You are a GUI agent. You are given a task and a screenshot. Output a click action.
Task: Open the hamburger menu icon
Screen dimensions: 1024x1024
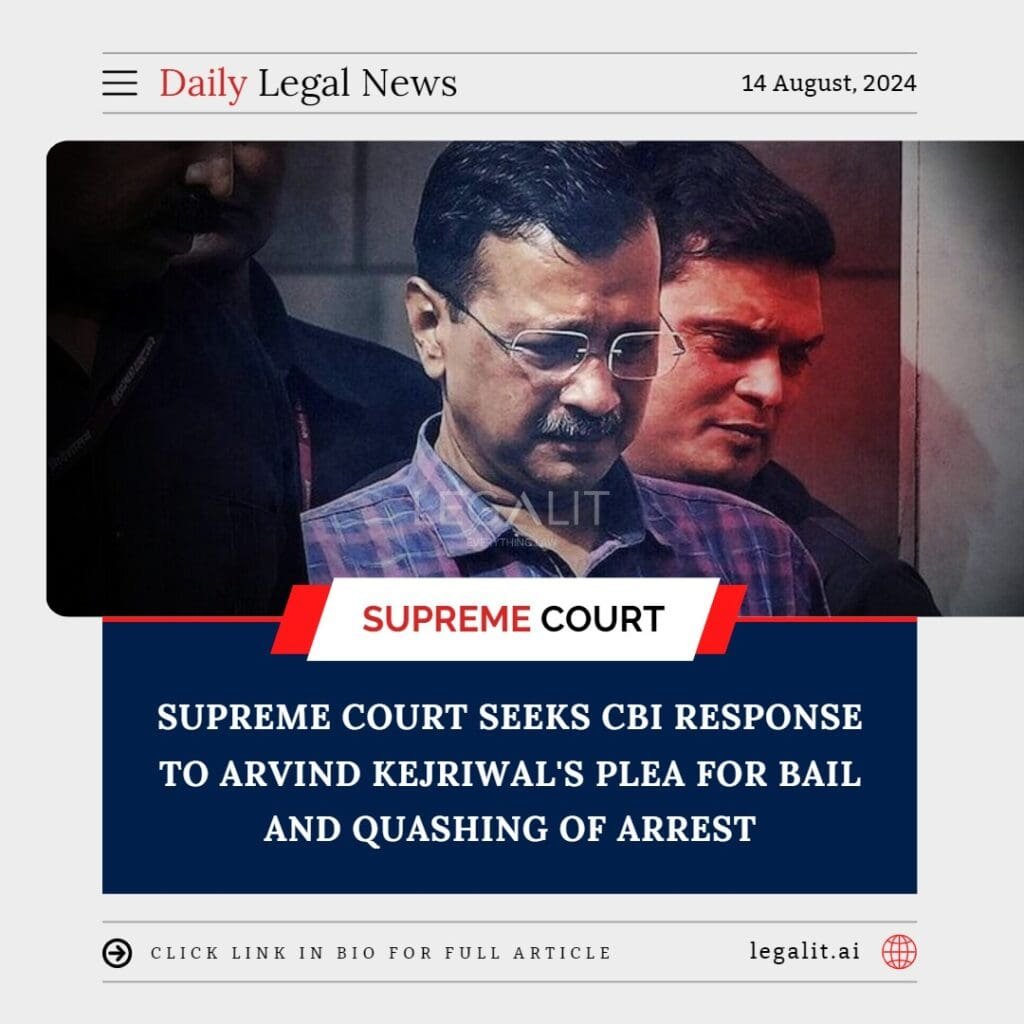(120, 83)
